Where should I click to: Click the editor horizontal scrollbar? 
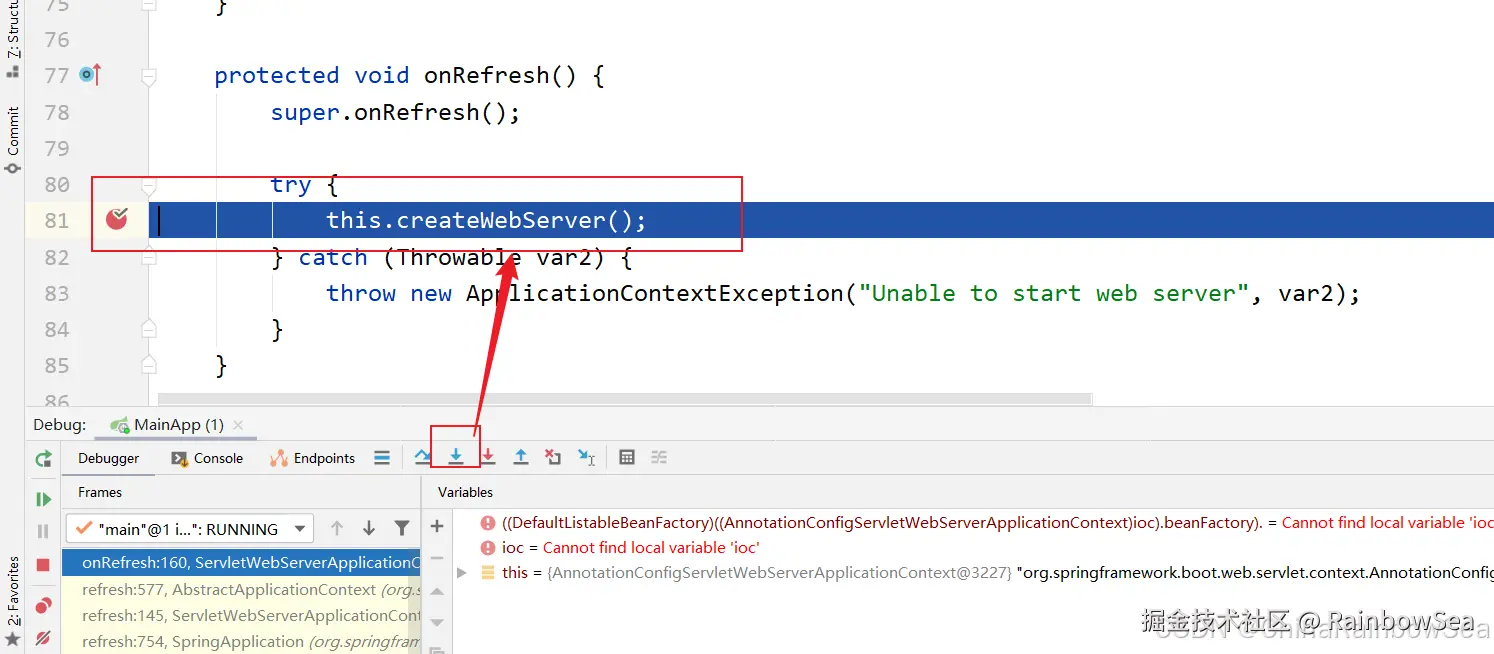pyautogui.click(x=624, y=398)
